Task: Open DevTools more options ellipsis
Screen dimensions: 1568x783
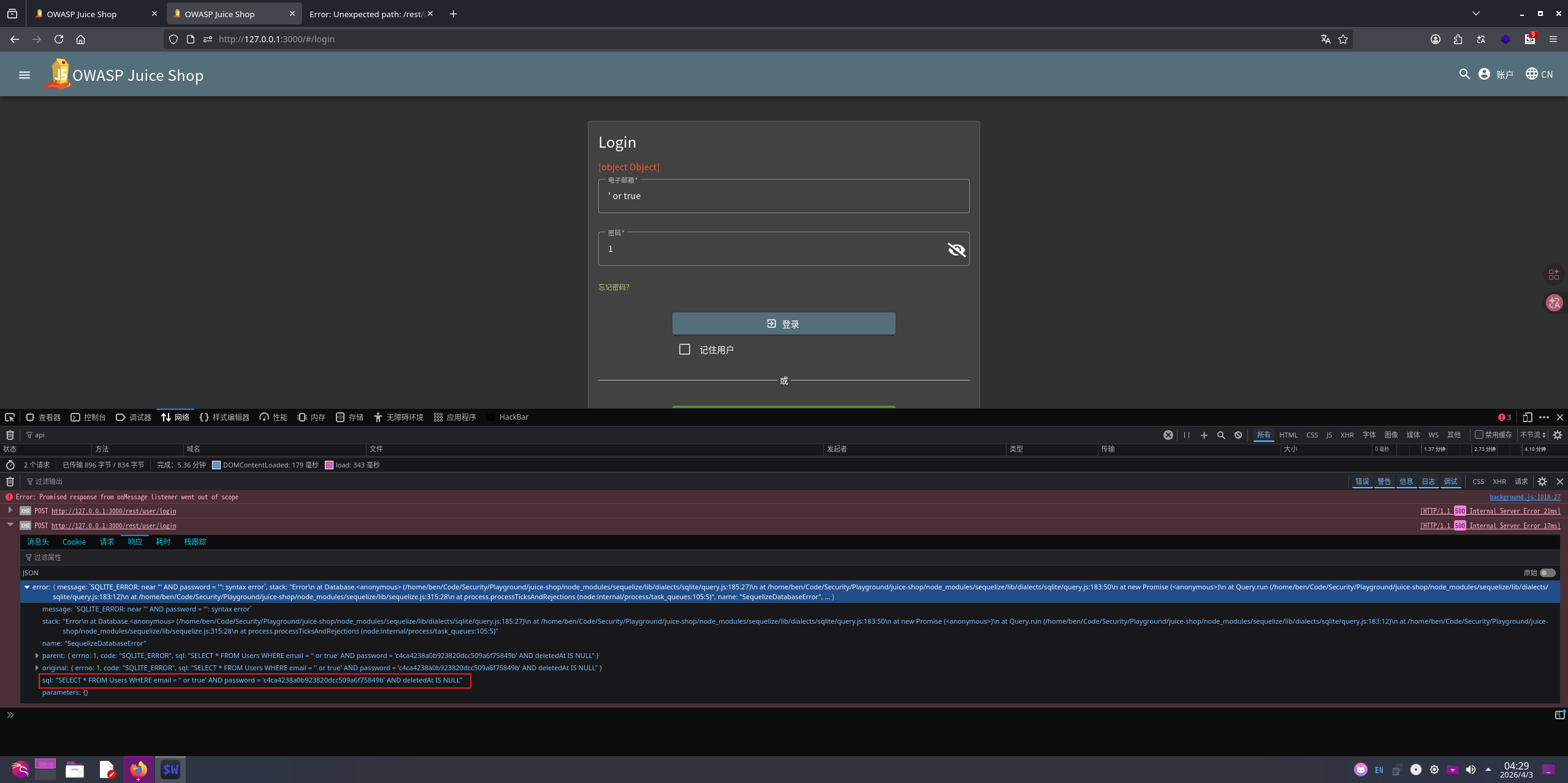Action: coord(1544,417)
